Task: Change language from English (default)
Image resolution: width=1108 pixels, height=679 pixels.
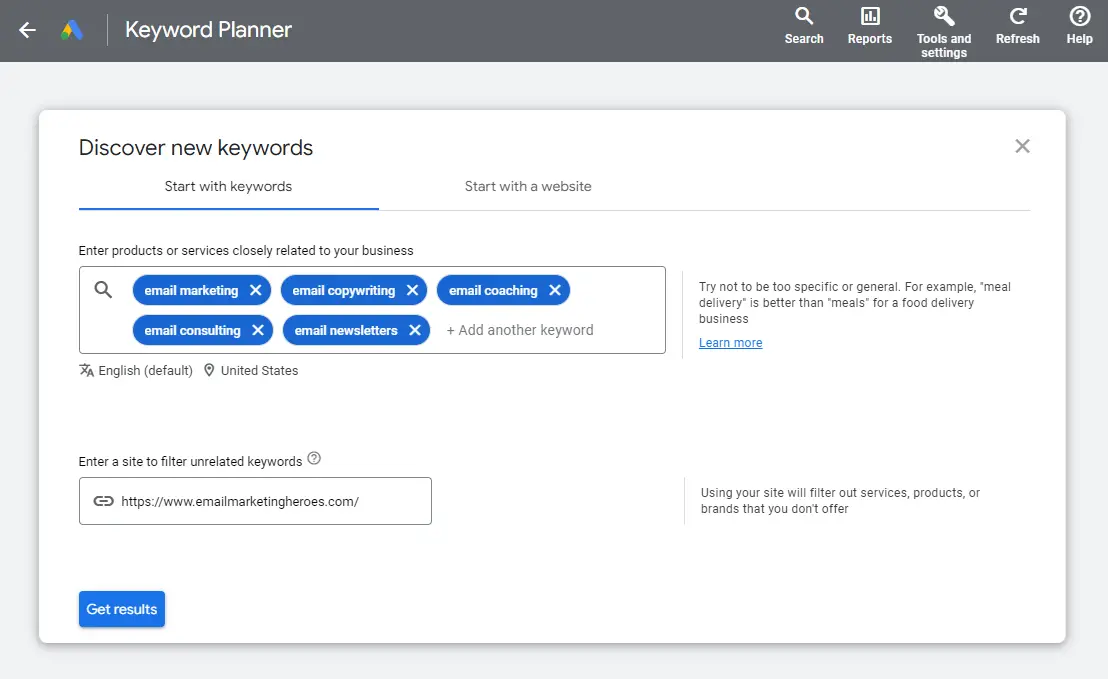Action: 136,370
